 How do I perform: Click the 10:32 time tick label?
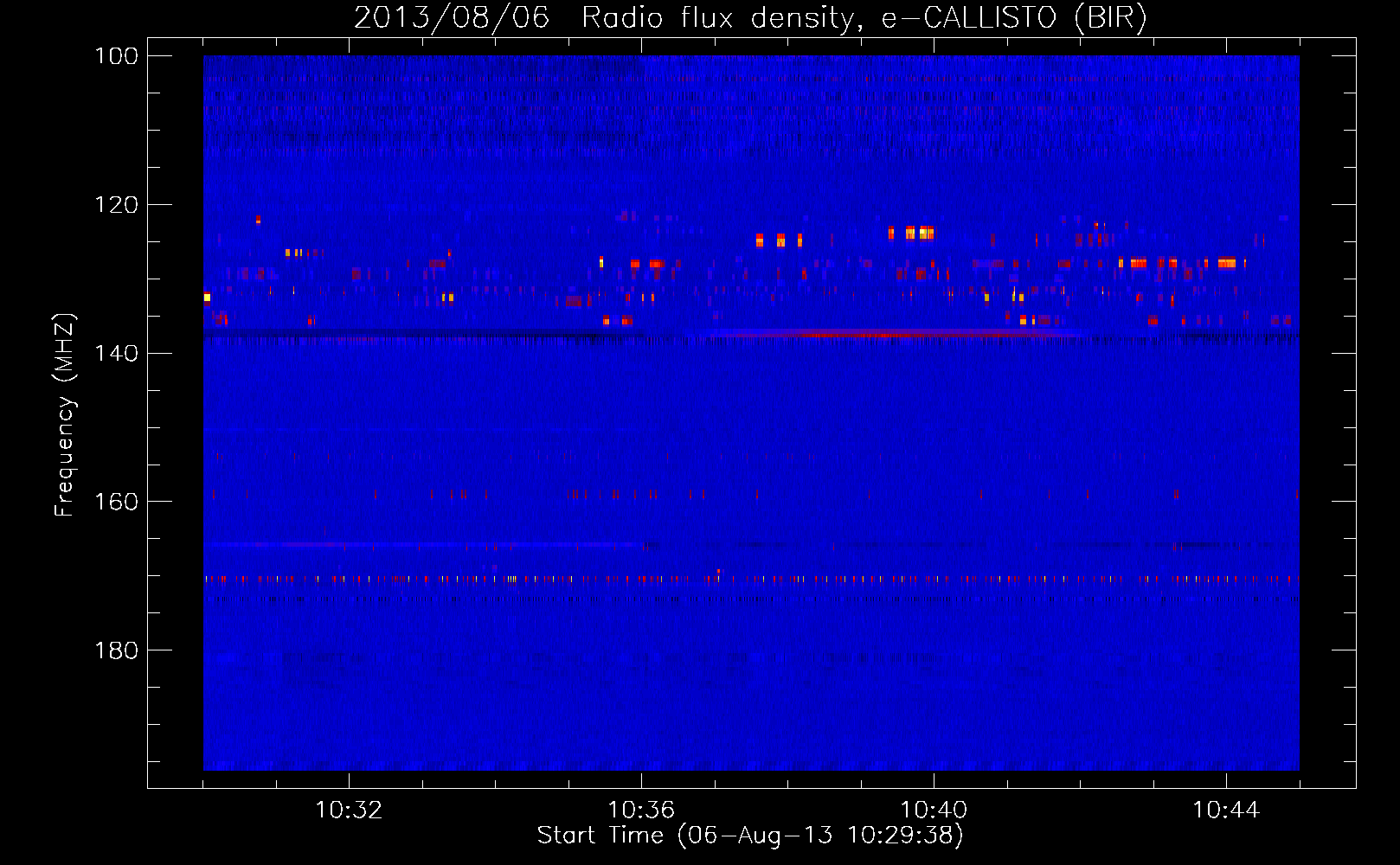(x=349, y=811)
